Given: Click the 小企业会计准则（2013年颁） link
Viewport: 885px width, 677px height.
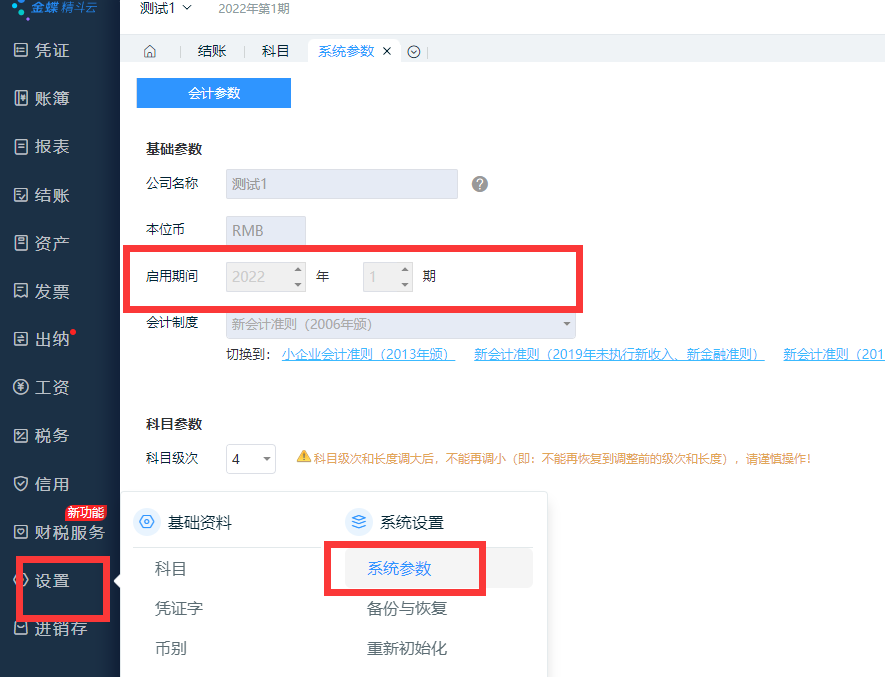Looking at the screenshot, I should click(x=367, y=354).
